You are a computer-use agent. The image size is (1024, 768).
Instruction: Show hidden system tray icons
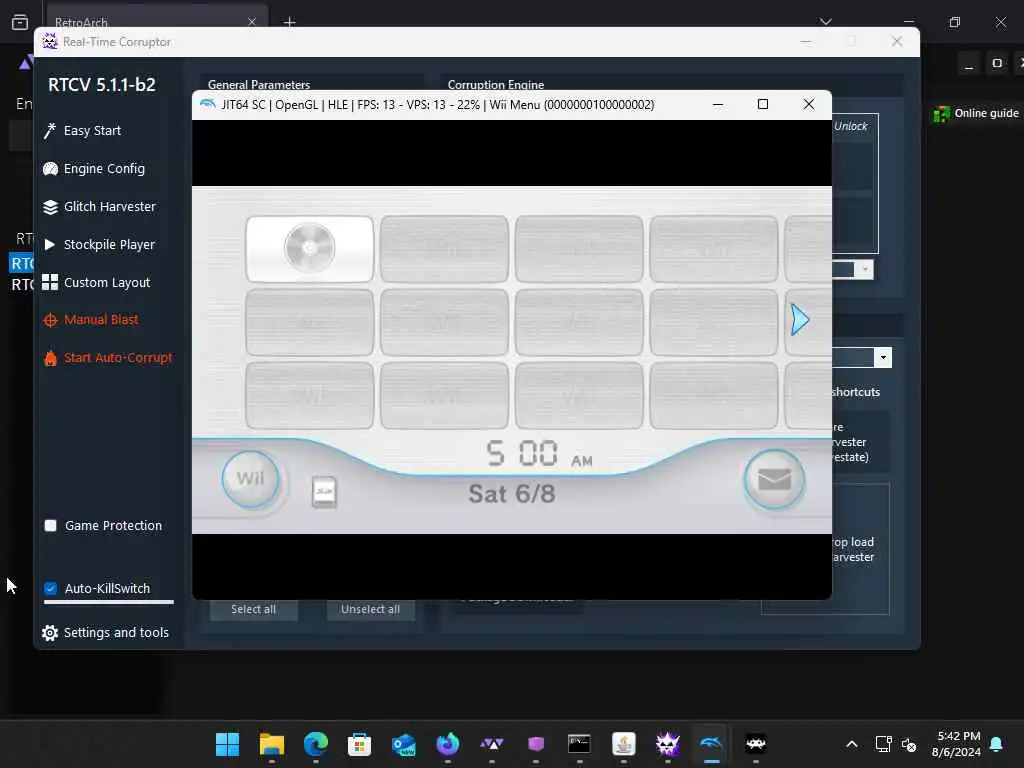852,744
